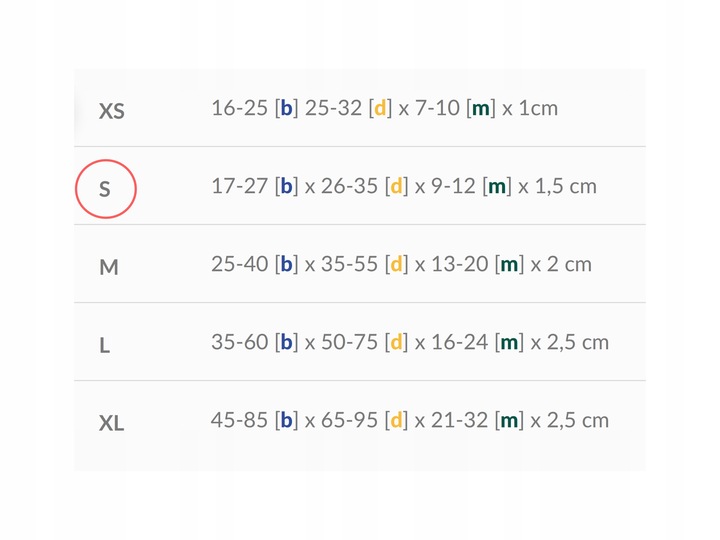The image size is (720, 540).
Task: Select the XS size label
Action: tap(111, 110)
